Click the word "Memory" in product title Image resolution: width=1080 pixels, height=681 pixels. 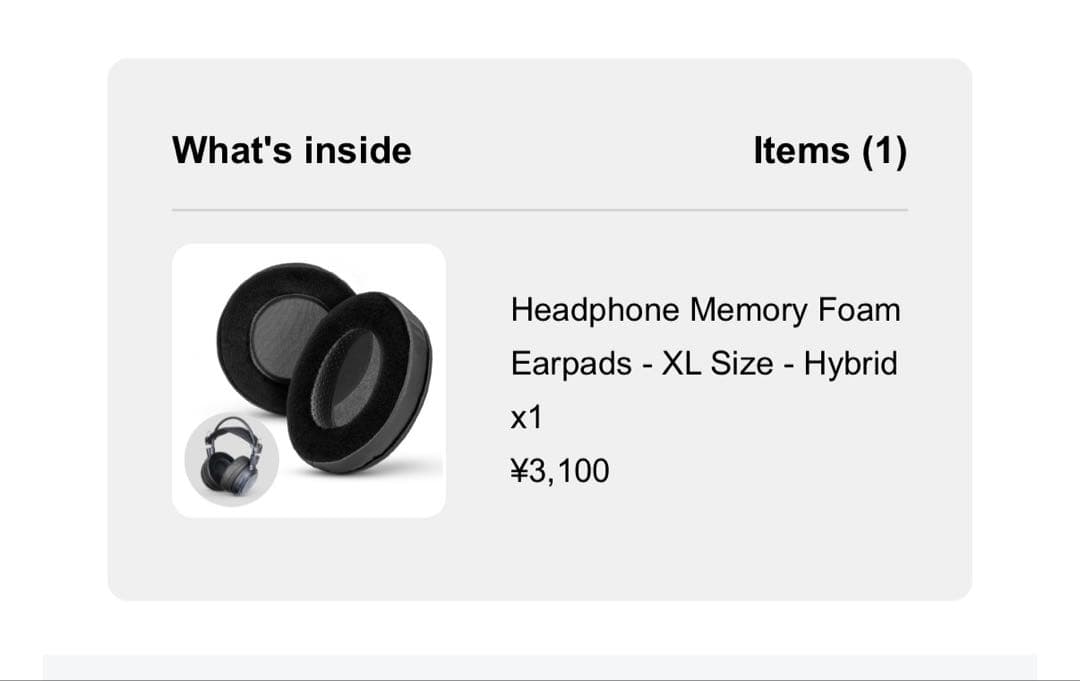pyautogui.click(x=750, y=310)
